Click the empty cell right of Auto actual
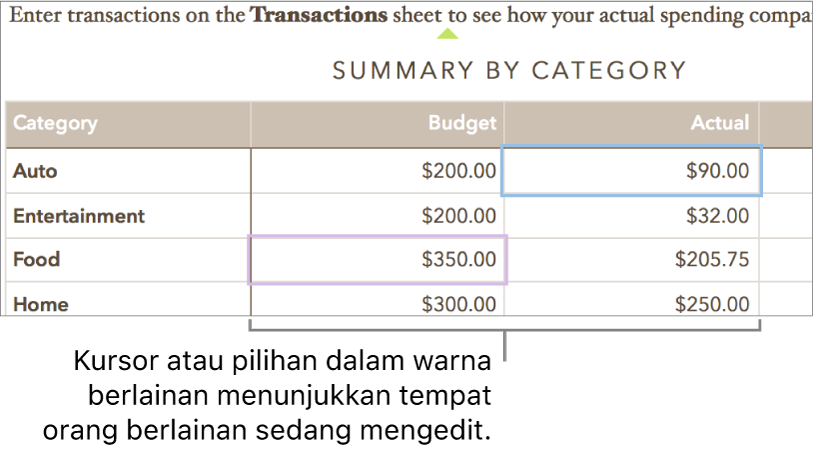Image resolution: width=814 pixels, height=457 pixels. 788,171
